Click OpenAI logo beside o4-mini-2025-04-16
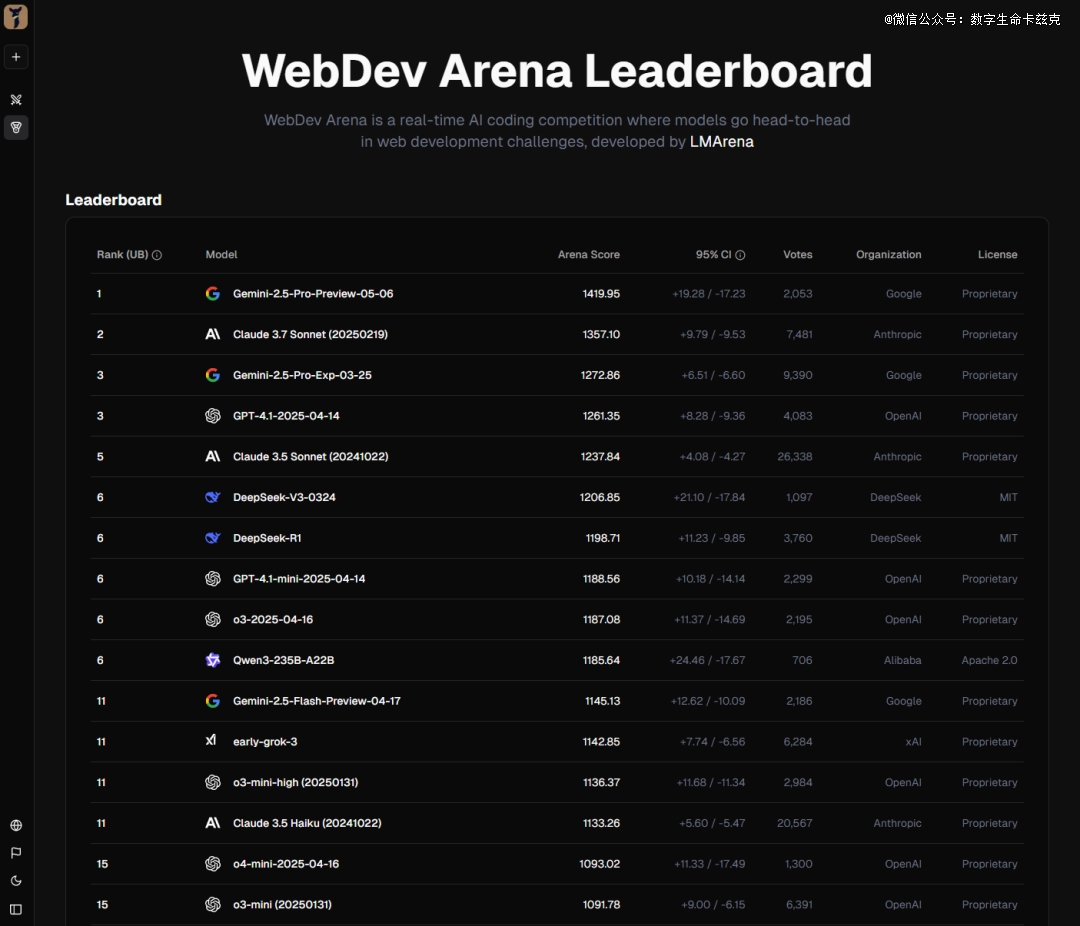1080x926 pixels. point(213,863)
